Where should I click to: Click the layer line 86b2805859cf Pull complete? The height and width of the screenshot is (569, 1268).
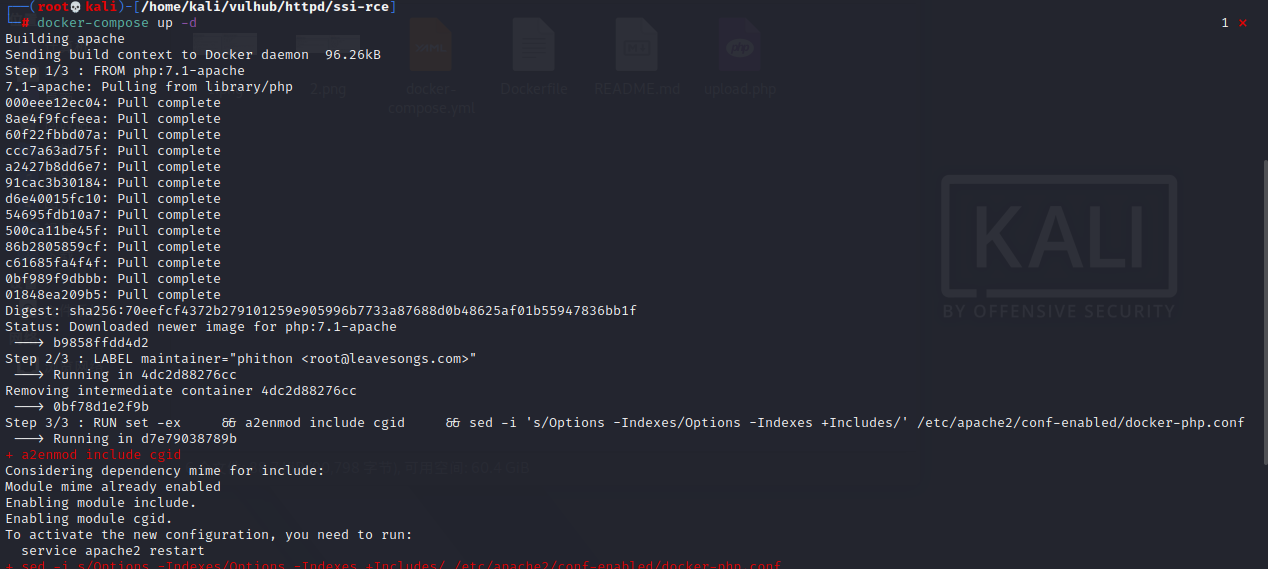[x=113, y=247]
